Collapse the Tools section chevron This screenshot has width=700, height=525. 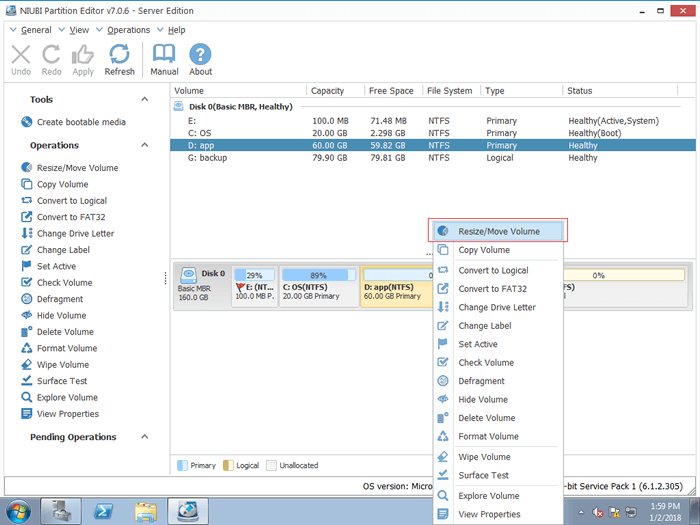[x=144, y=99]
